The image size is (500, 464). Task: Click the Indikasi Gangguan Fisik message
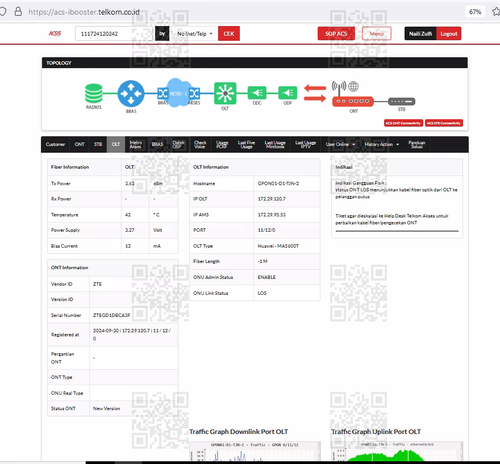pyautogui.click(x=396, y=190)
